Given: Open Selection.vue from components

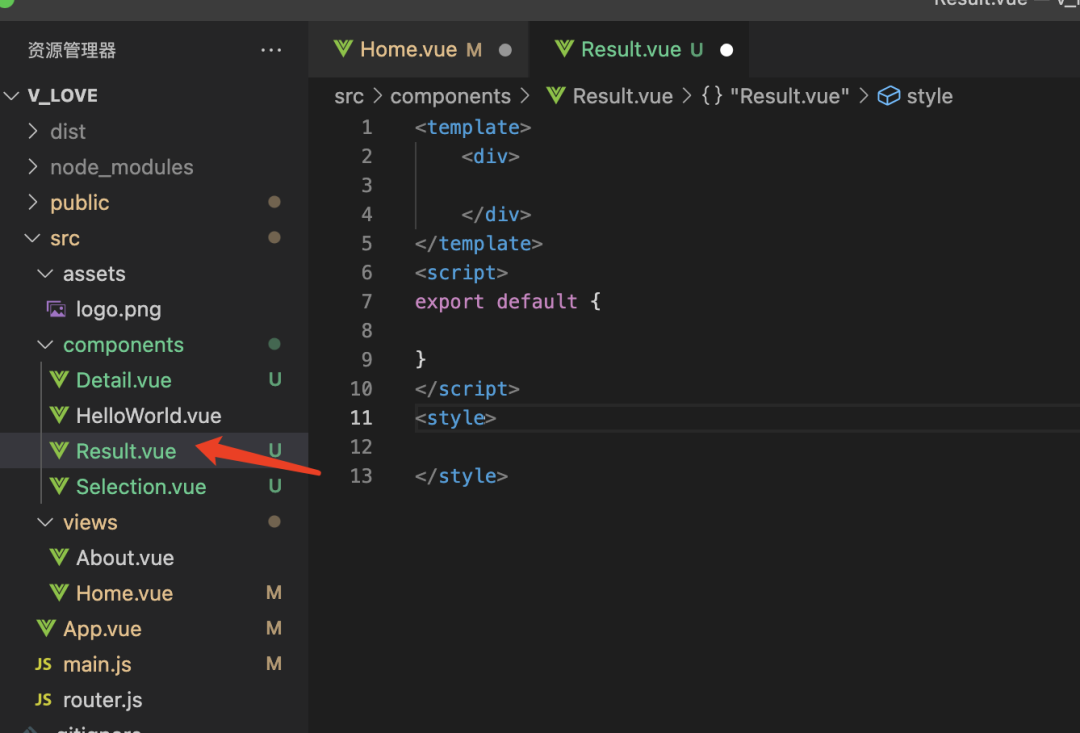Looking at the screenshot, I should point(154,487).
